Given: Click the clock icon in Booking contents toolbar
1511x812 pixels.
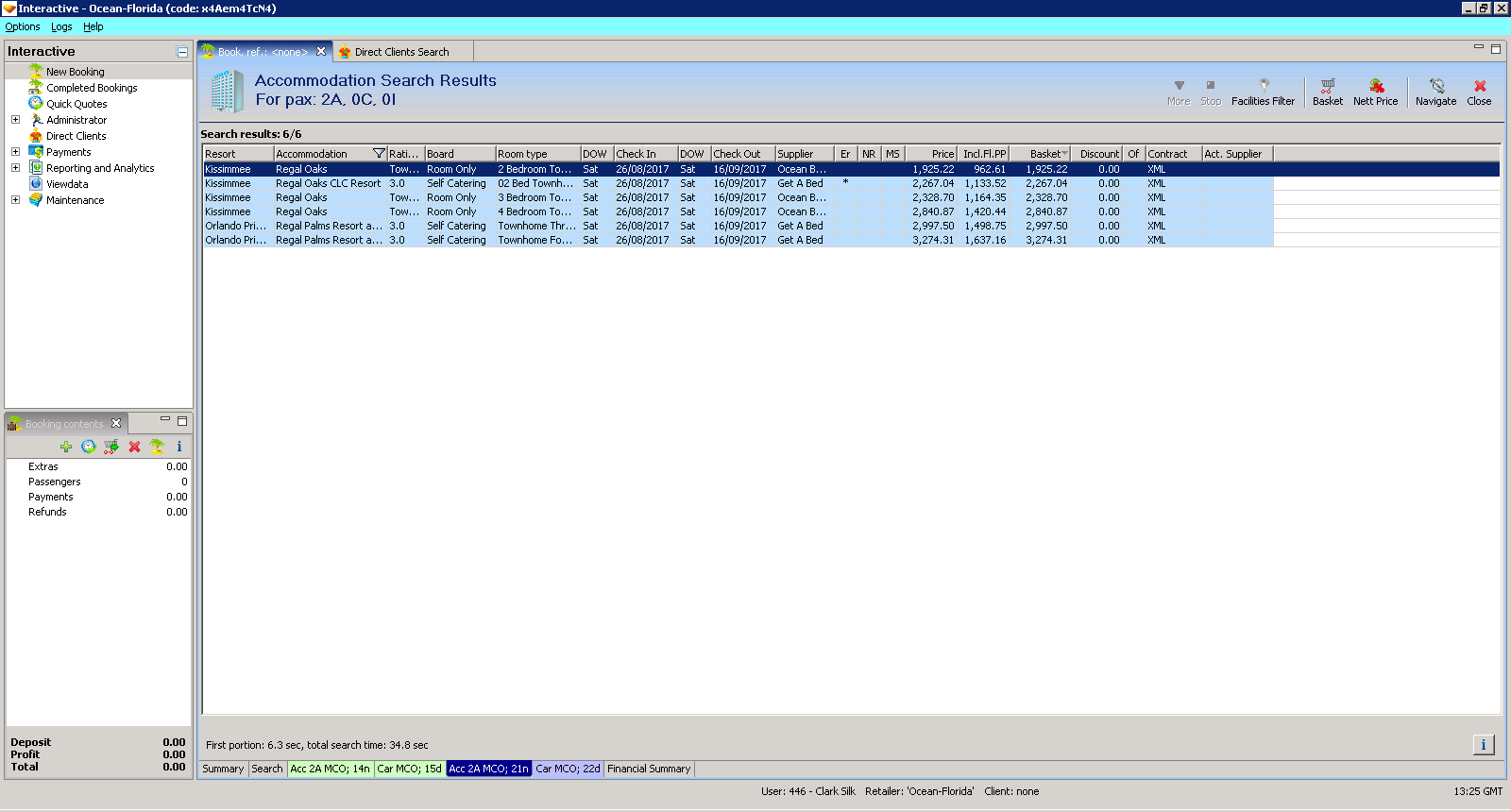Looking at the screenshot, I should [x=89, y=447].
